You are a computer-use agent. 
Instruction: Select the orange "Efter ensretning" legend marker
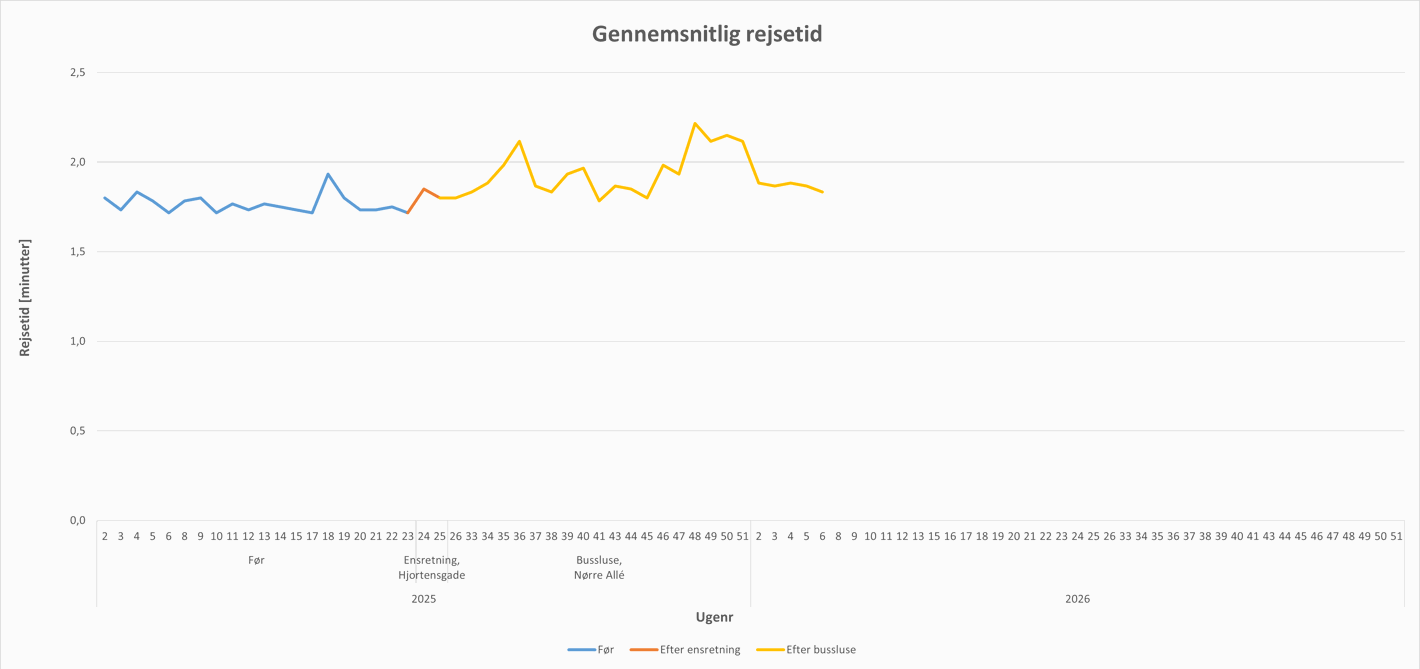(643, 650)
